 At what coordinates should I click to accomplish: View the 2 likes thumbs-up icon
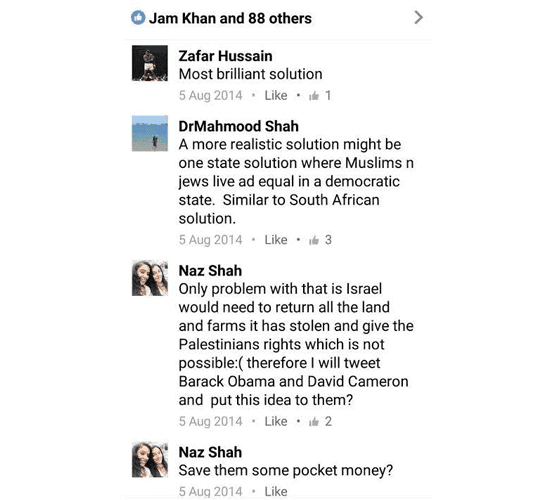click(x=314, y=421)
